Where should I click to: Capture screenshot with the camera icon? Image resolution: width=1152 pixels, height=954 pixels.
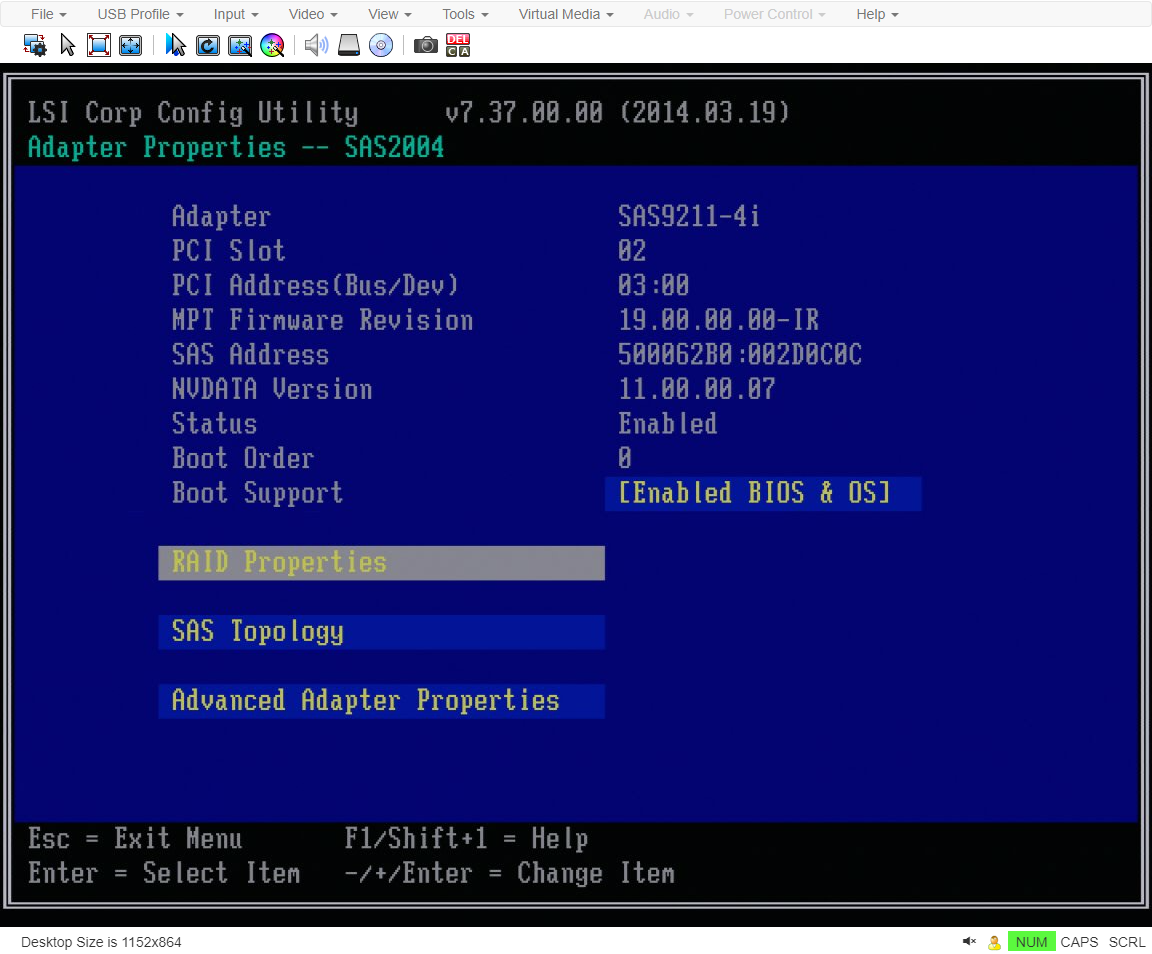pos(425,46)
